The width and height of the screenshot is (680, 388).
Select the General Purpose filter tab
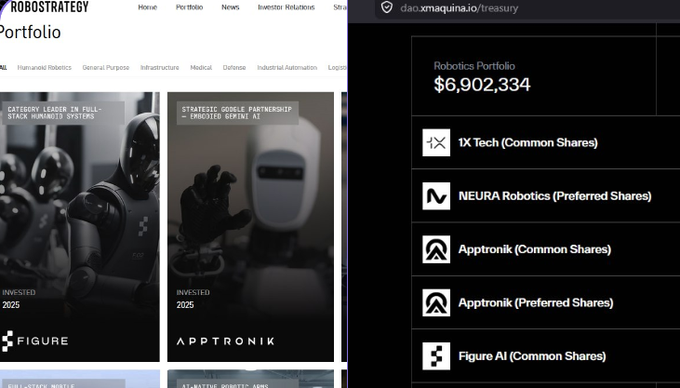(x=106, y=68)
